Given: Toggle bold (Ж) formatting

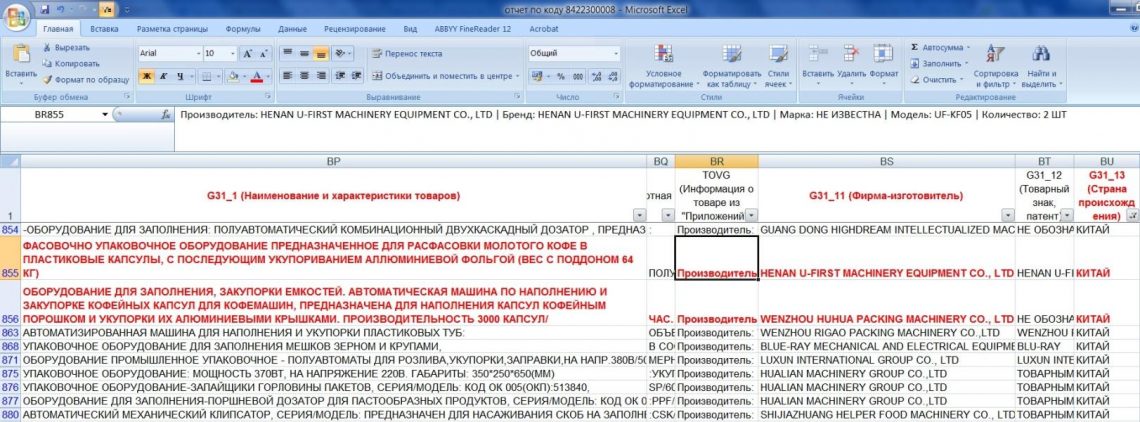Looking at the screenshot, I should tap(145, 76).
